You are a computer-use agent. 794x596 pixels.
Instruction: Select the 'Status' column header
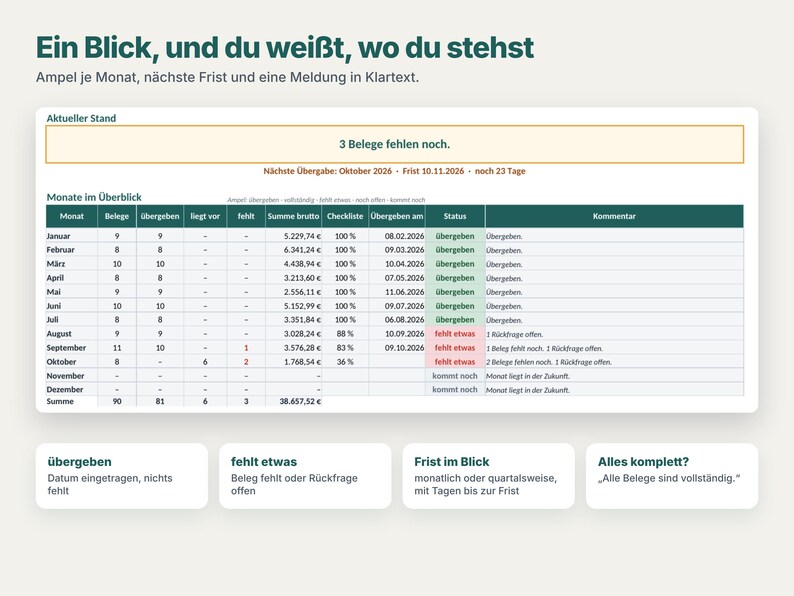point(455,216)
